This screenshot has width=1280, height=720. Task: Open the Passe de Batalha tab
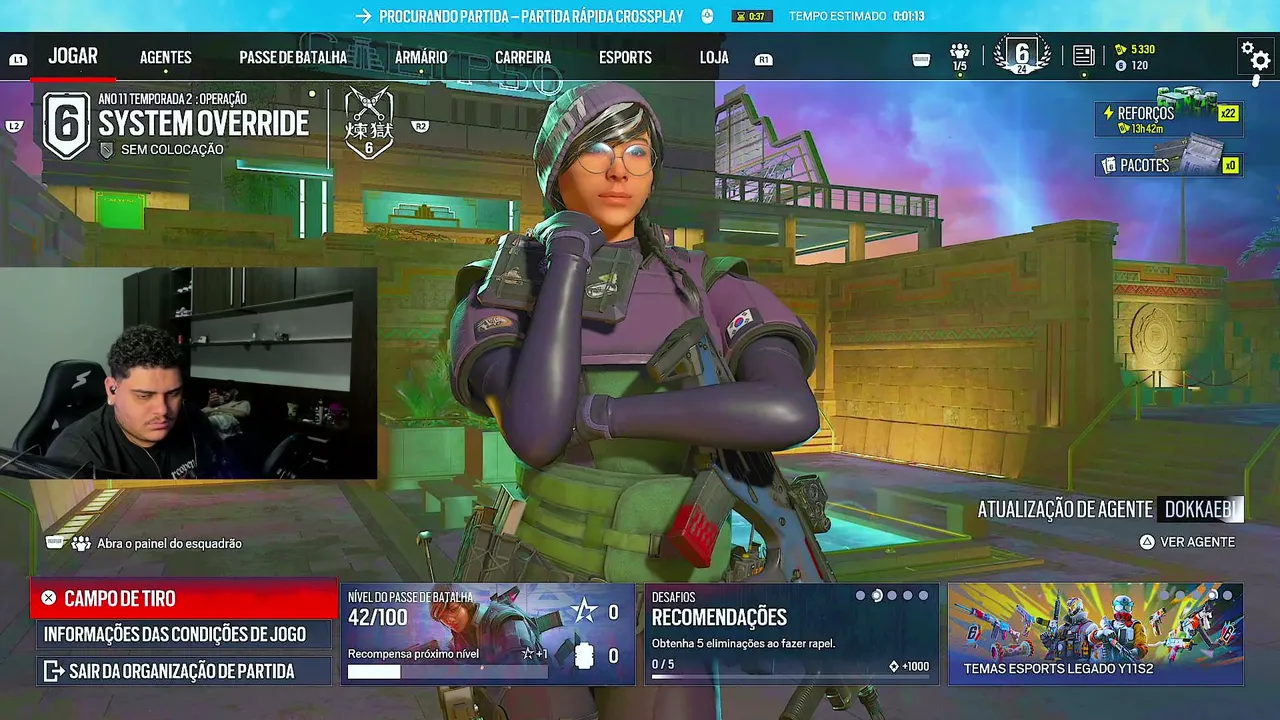tap(293, 58)
